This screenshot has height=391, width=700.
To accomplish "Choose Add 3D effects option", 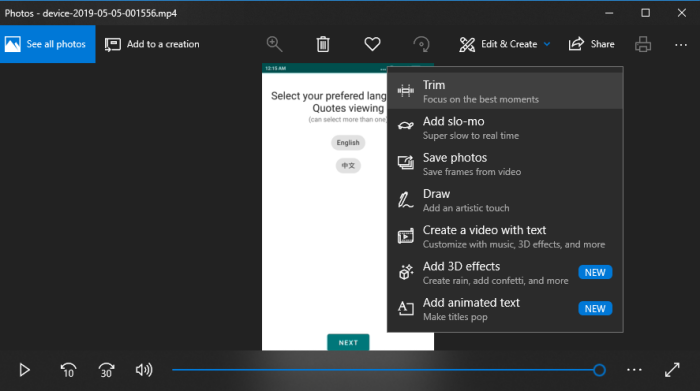I will tap(505, 272).
